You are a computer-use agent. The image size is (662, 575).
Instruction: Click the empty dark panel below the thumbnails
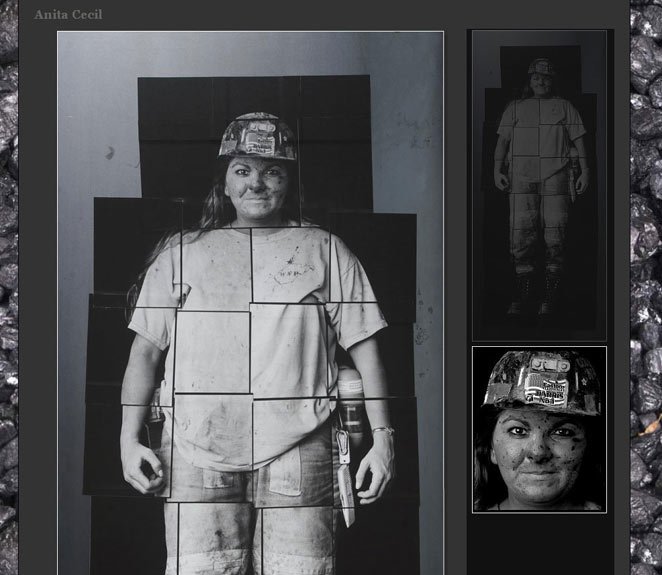pyautogui.click(x=539, y=545)
